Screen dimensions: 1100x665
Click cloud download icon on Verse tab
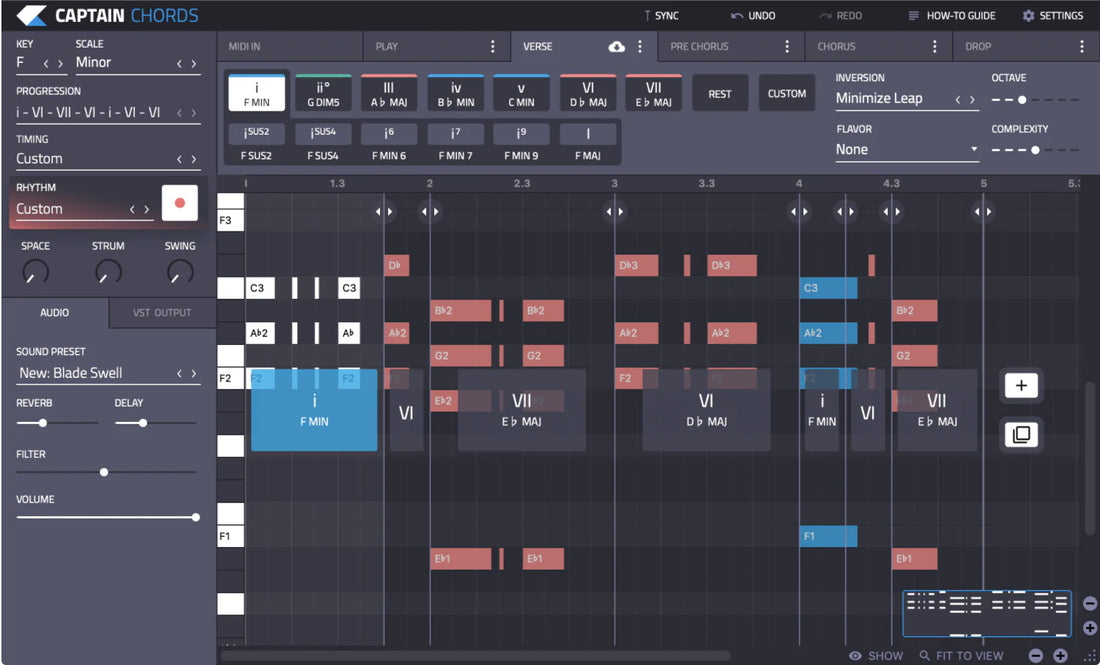pos(617,46)
